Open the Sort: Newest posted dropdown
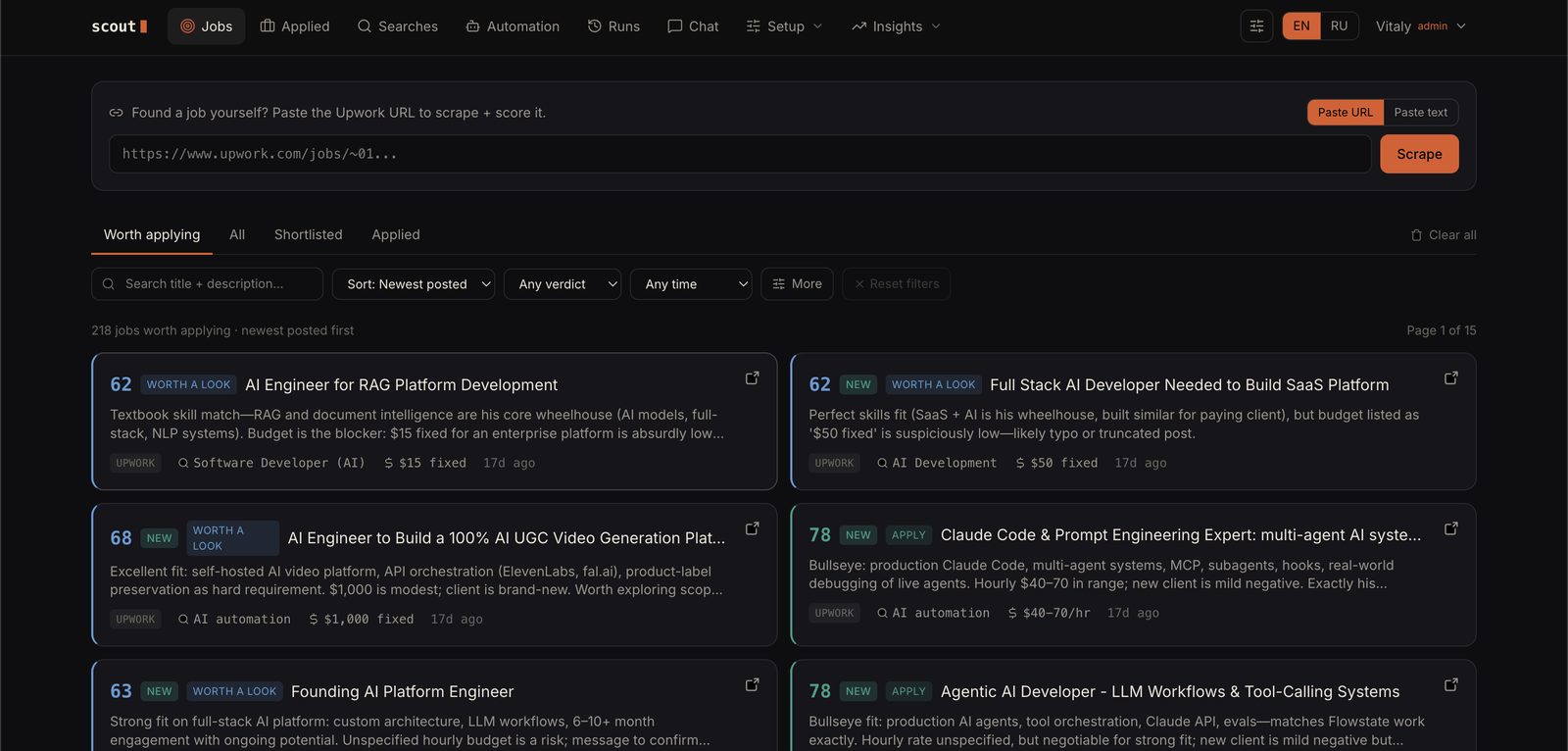The width and height of the screenshot is (1568, 751). [x=414, y=284]
